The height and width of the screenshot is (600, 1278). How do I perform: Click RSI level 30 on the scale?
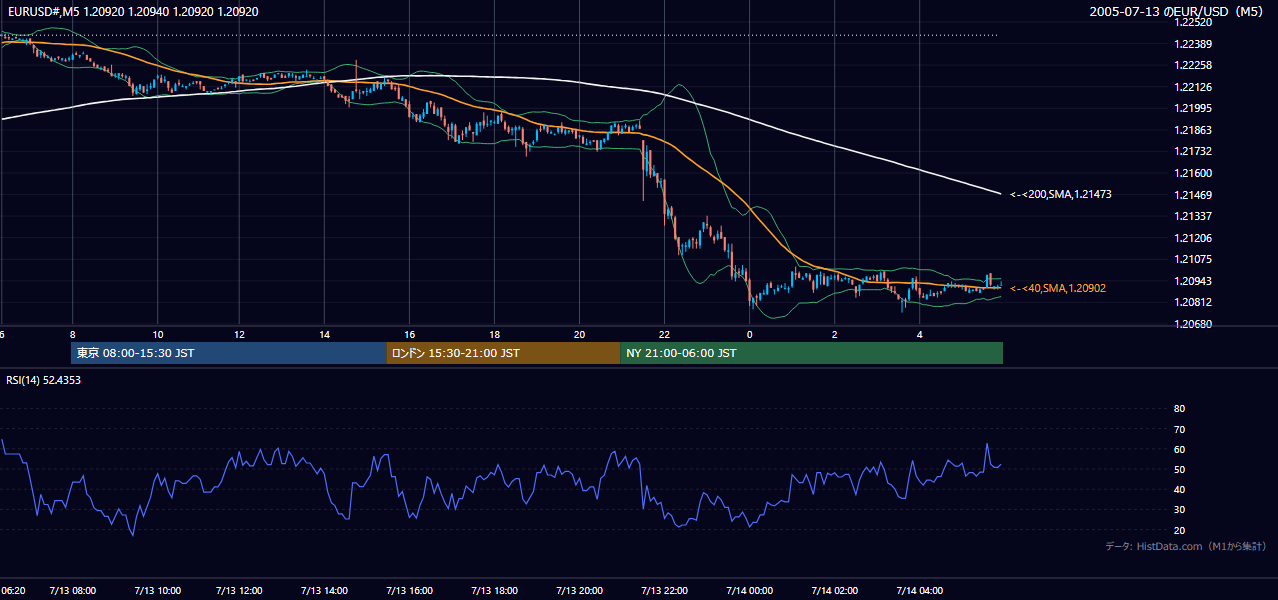(1179, 510)
